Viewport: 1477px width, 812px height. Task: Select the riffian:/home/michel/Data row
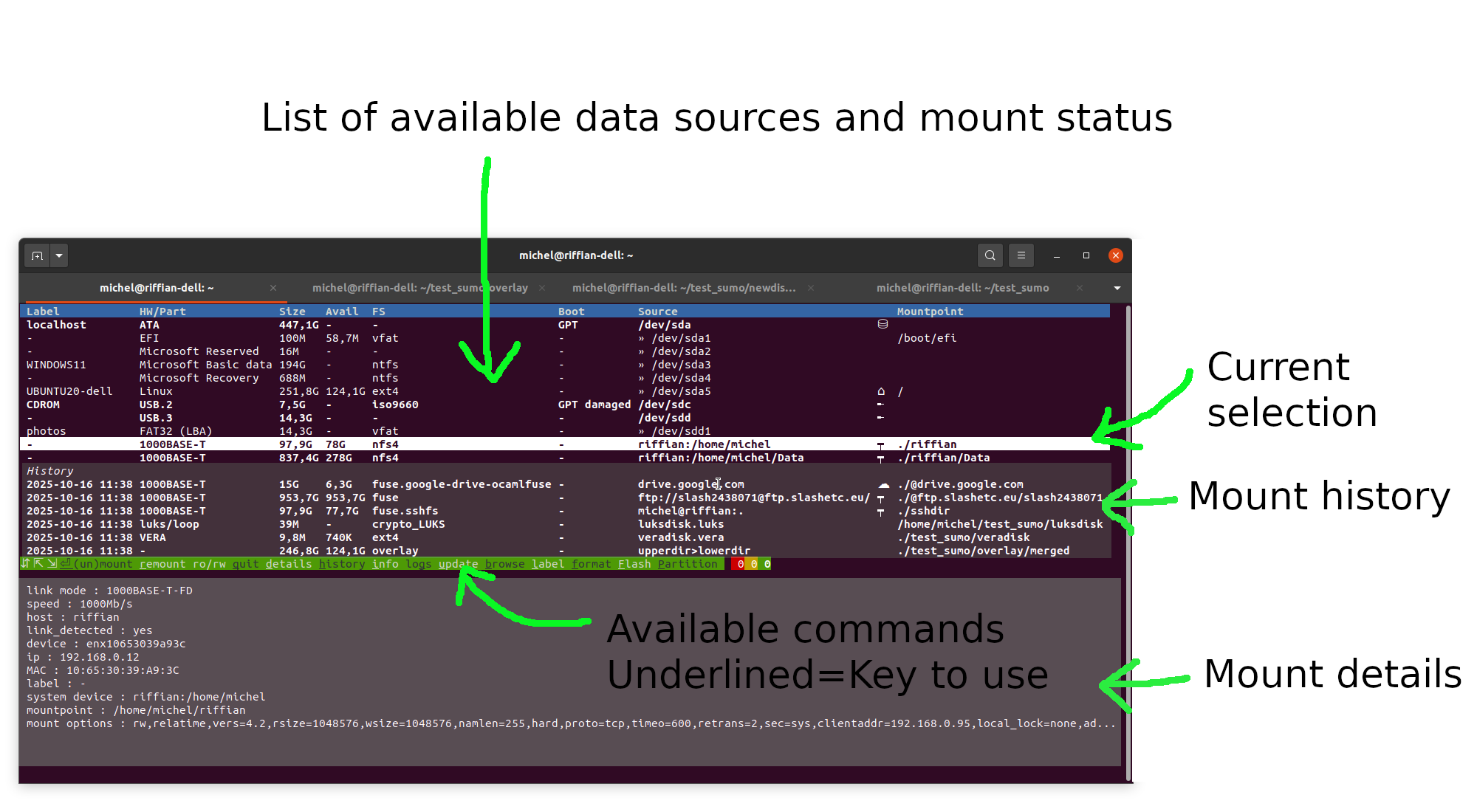(565, 458)
